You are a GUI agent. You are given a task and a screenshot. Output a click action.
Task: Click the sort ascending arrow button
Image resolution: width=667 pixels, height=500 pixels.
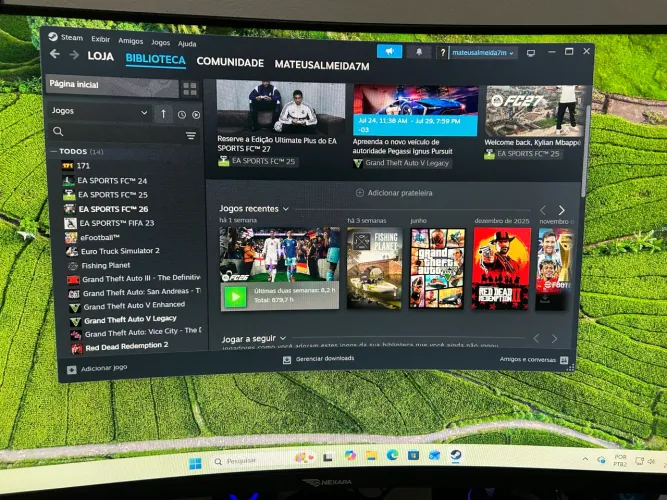(163, 114)
